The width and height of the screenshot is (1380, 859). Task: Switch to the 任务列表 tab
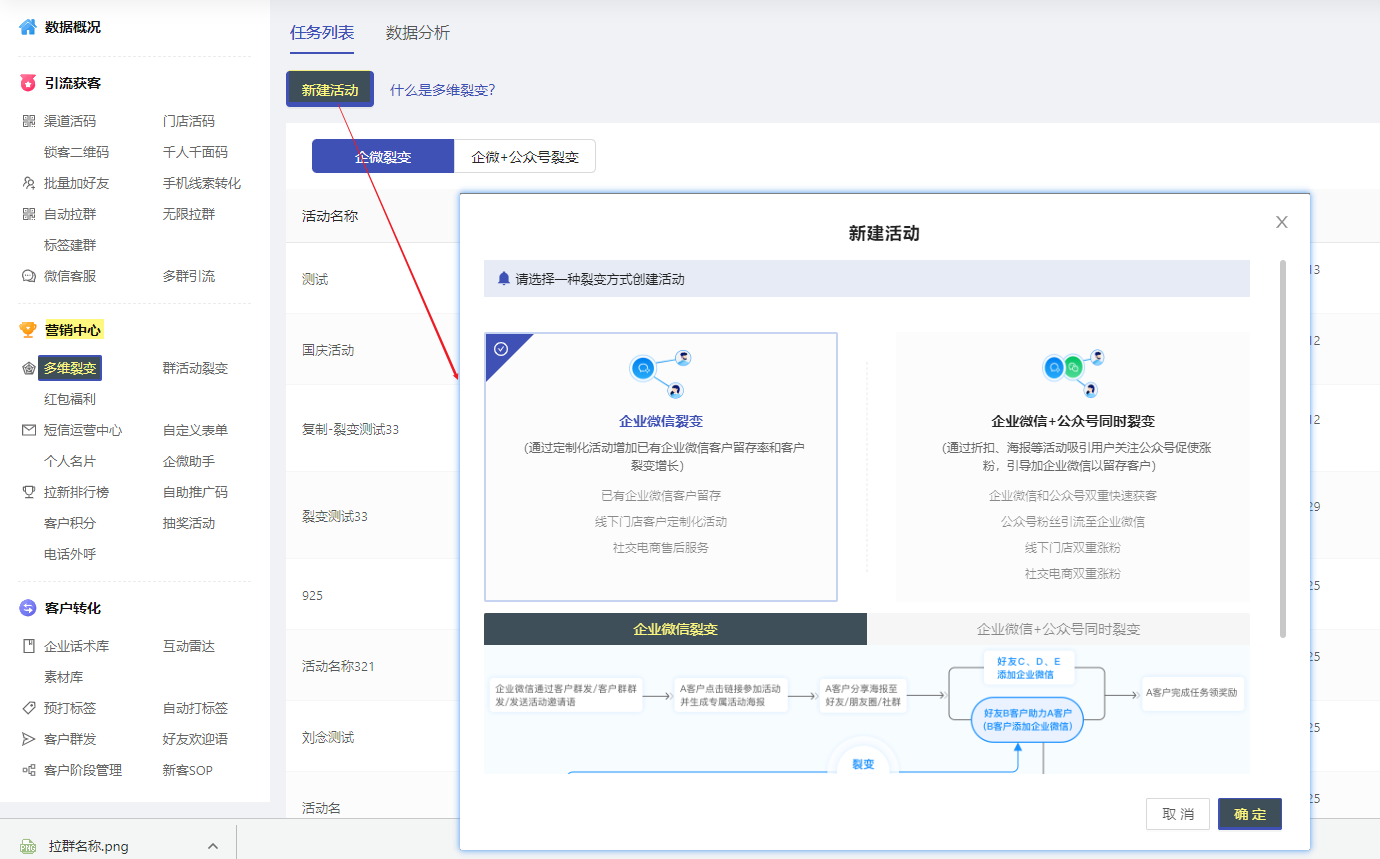click(322, 32)
